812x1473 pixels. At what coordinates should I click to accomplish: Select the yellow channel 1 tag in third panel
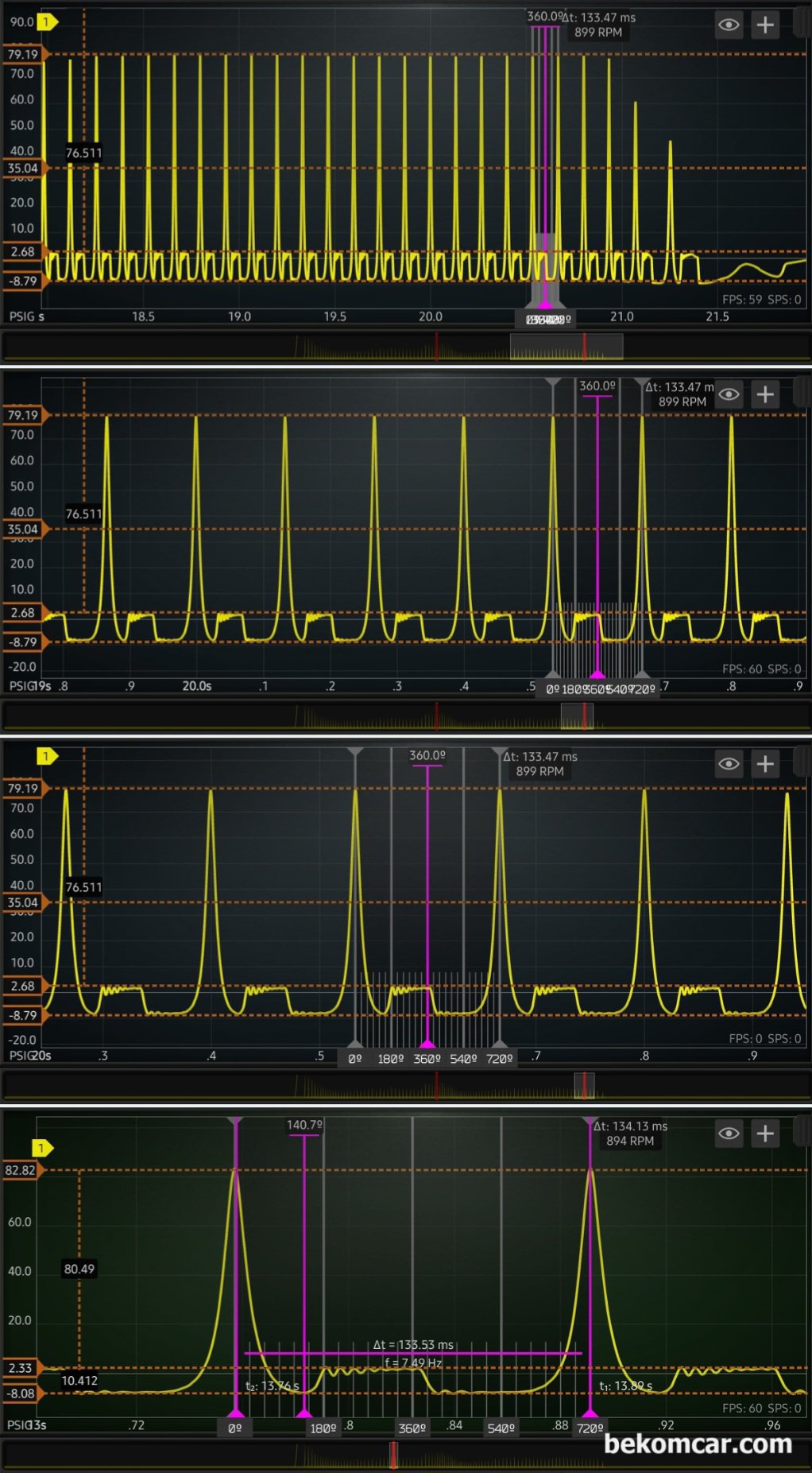click(46, 756)
